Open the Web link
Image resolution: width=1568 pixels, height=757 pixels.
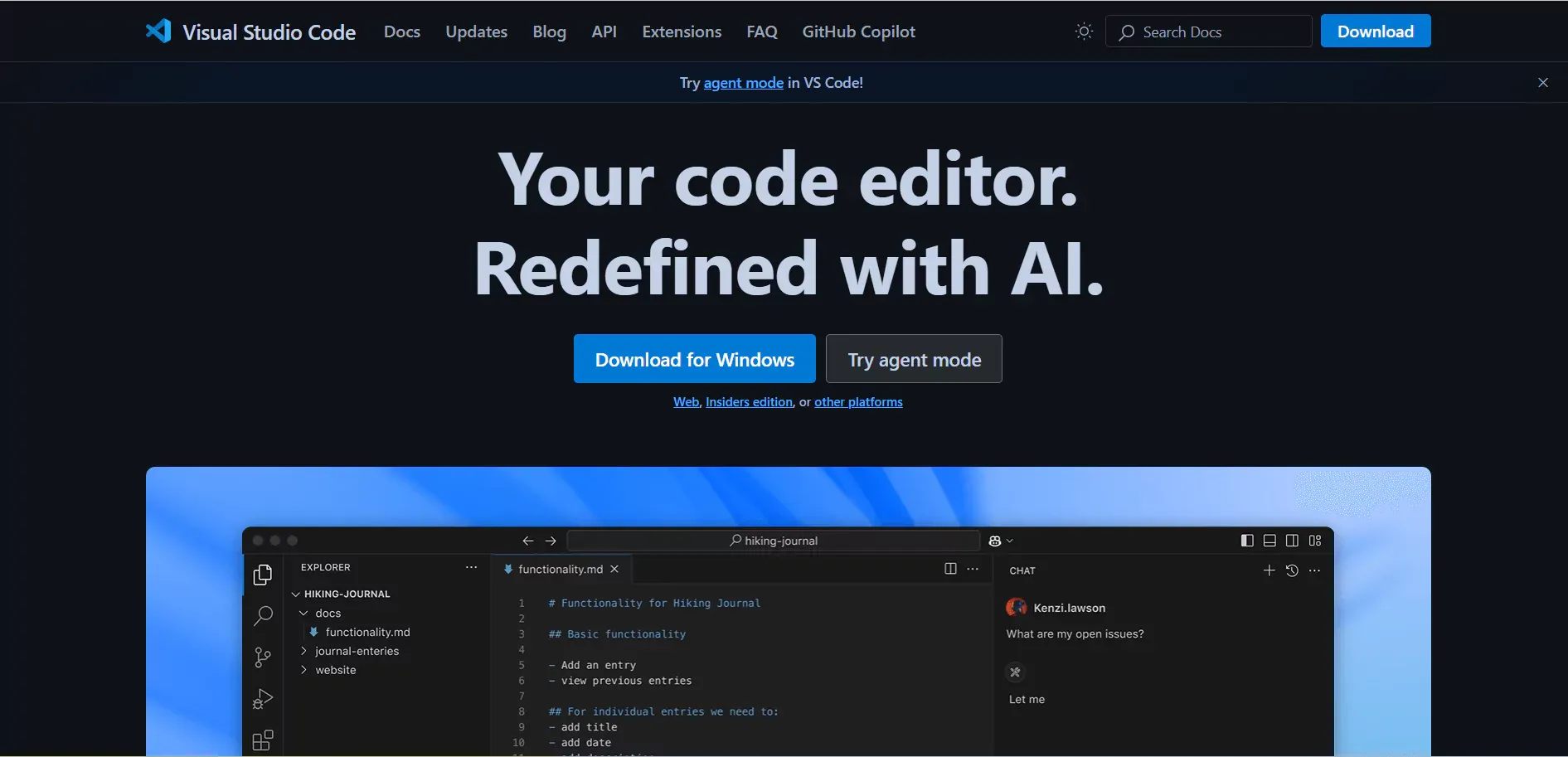point(687,402)
